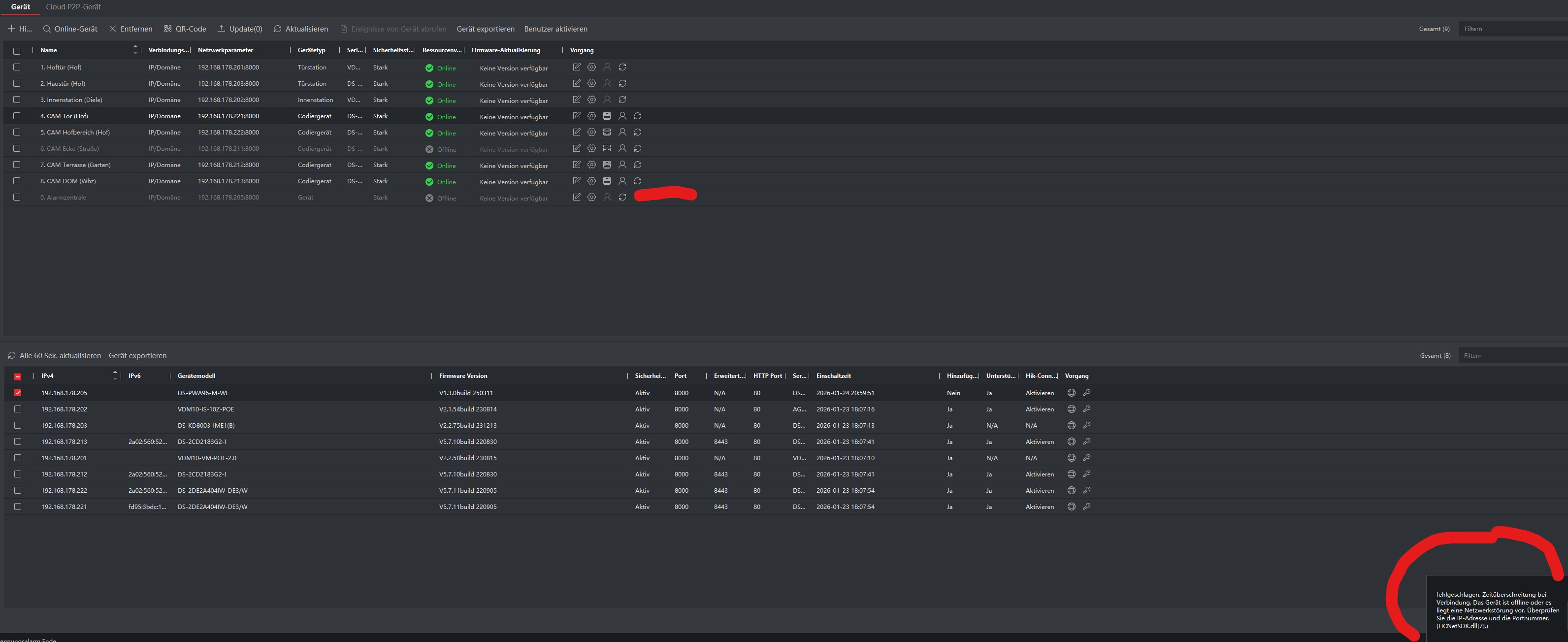The width and height of the screenshot is (1568, 642).
Task: Refresh the 0. Alarmzentrale device row
Action: [622, 198]
